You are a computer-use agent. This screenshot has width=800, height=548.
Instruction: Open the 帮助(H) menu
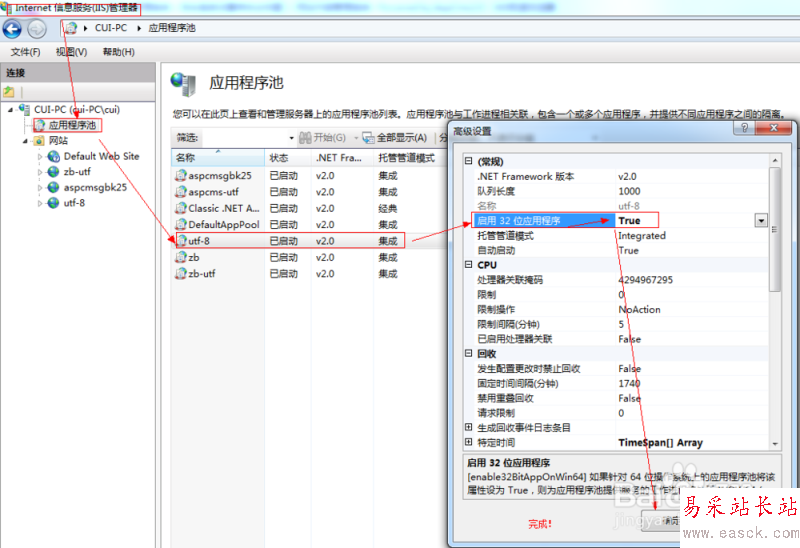(x=118, y=52)
